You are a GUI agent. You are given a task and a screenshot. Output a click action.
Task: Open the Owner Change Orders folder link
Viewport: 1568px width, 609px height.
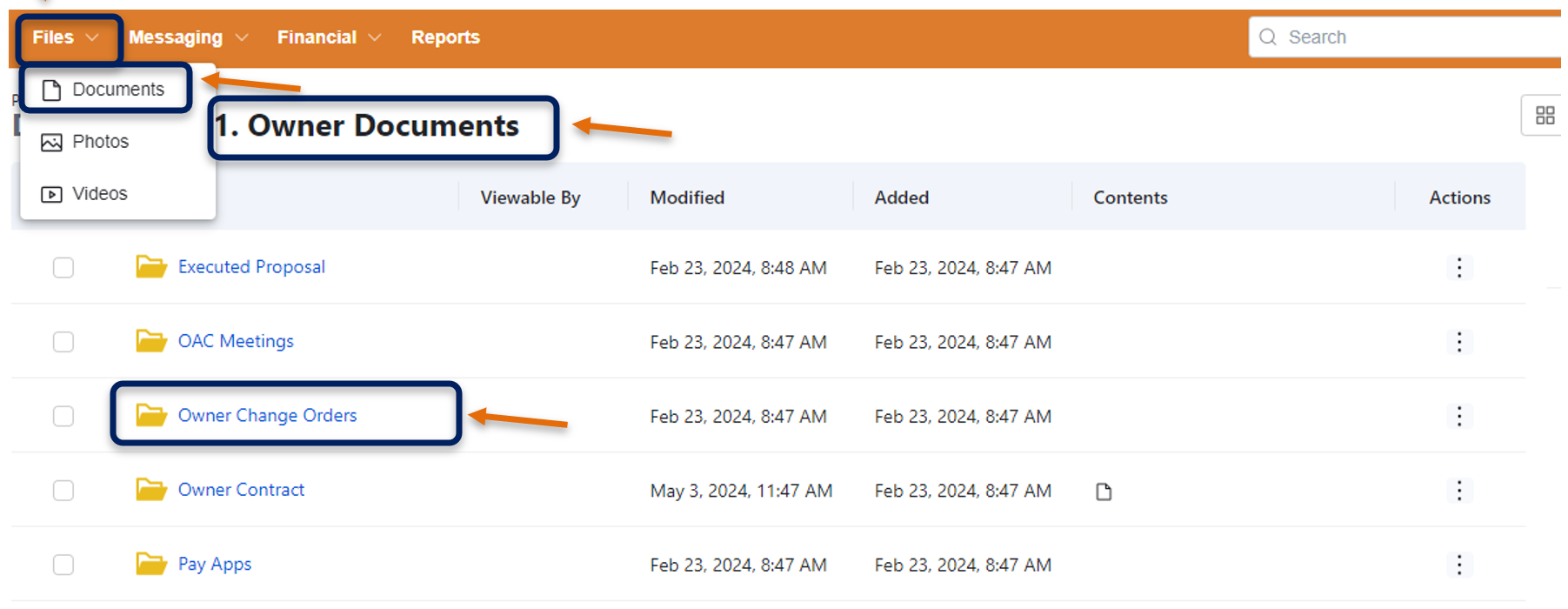click(267, 415)
